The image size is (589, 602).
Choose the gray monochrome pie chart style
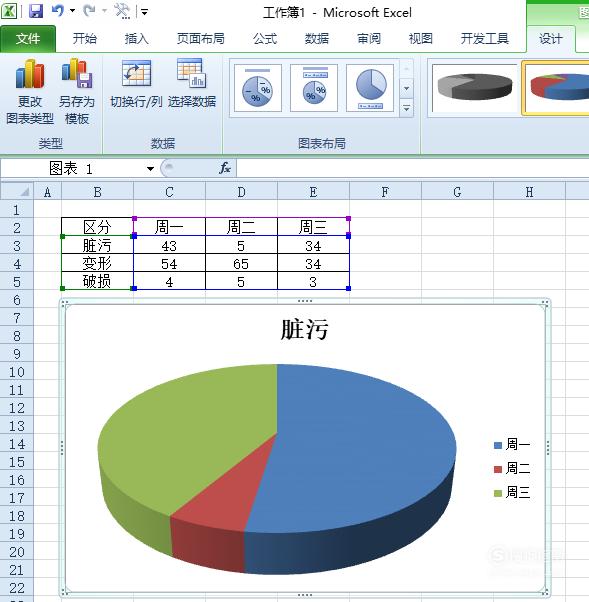tap(475, 88)
